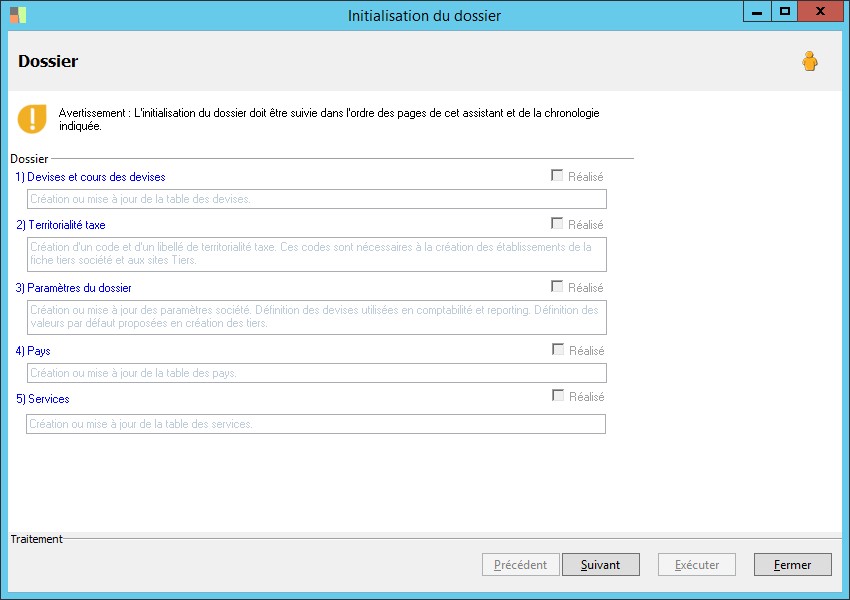Maximize the Initialisation du dossier window

click(784, 11)
